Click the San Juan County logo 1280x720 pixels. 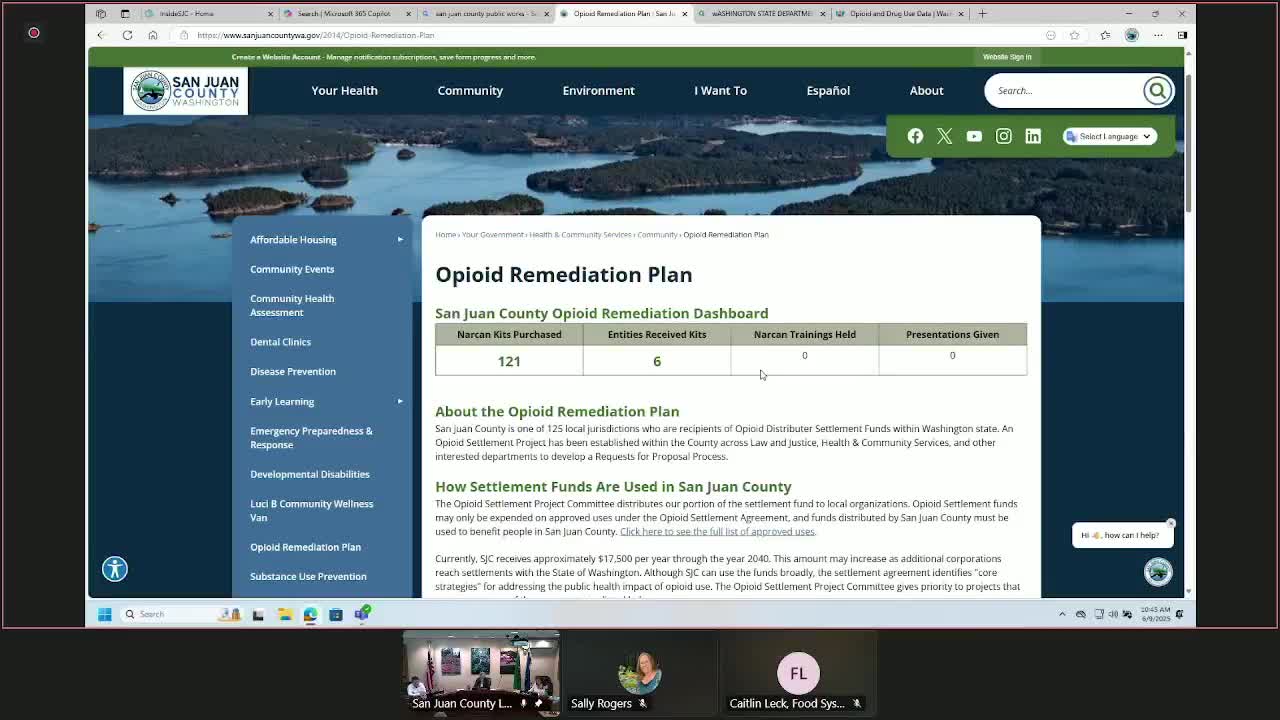coord(185,91)
